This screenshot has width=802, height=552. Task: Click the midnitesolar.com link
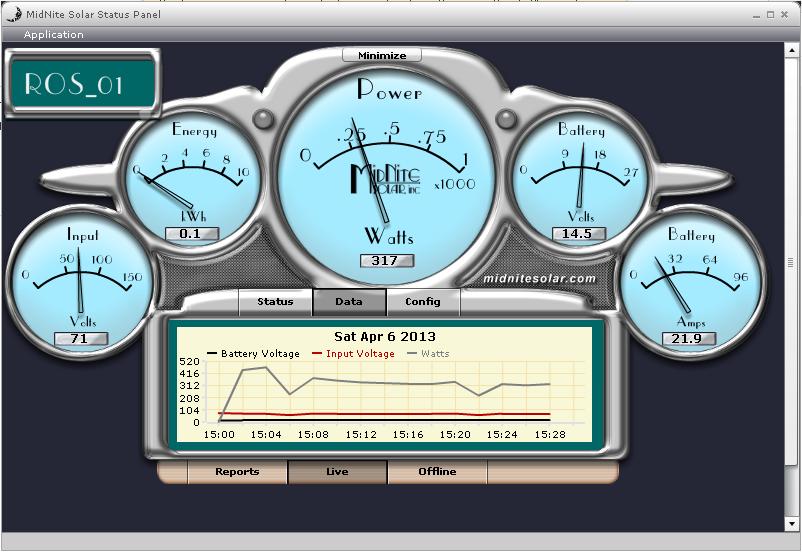click(540, 279)
